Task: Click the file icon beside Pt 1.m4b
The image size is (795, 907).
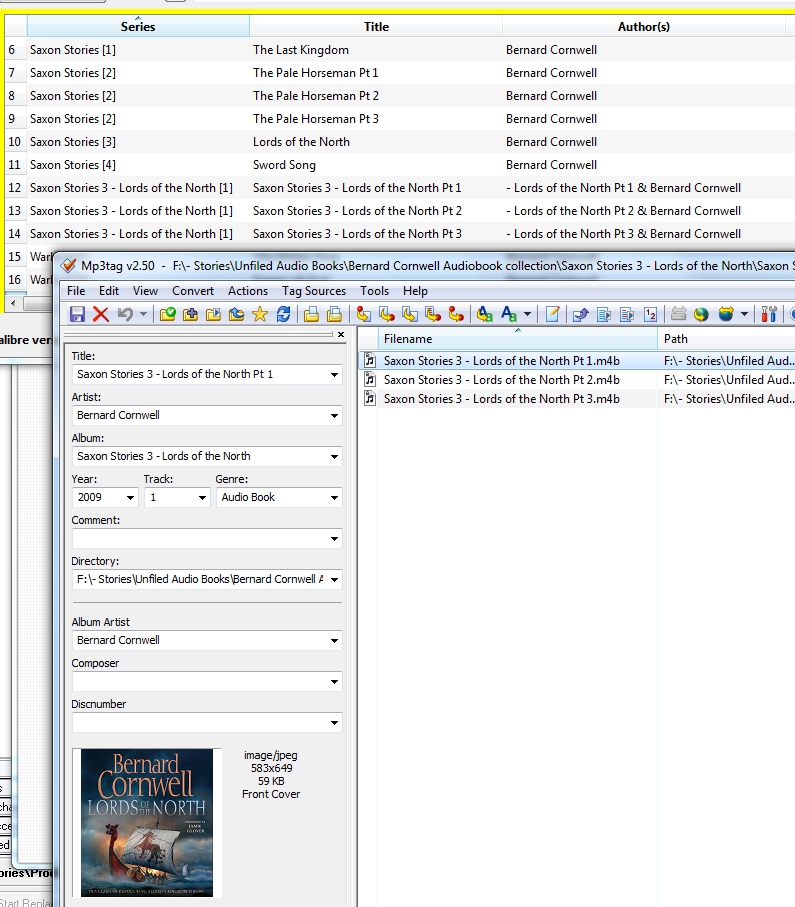Action: [x=370, y=361]
